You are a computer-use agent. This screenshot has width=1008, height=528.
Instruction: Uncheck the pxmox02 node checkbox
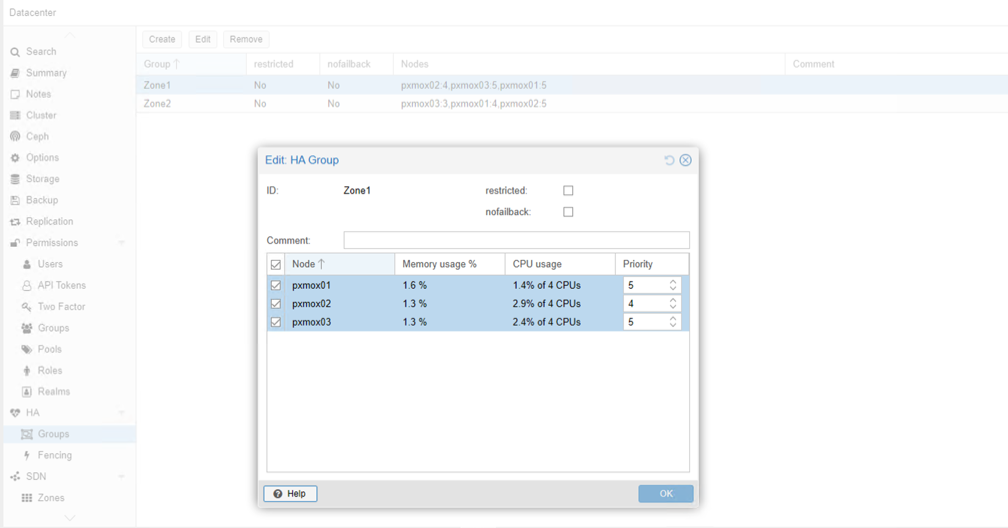(x=276, y=304)
